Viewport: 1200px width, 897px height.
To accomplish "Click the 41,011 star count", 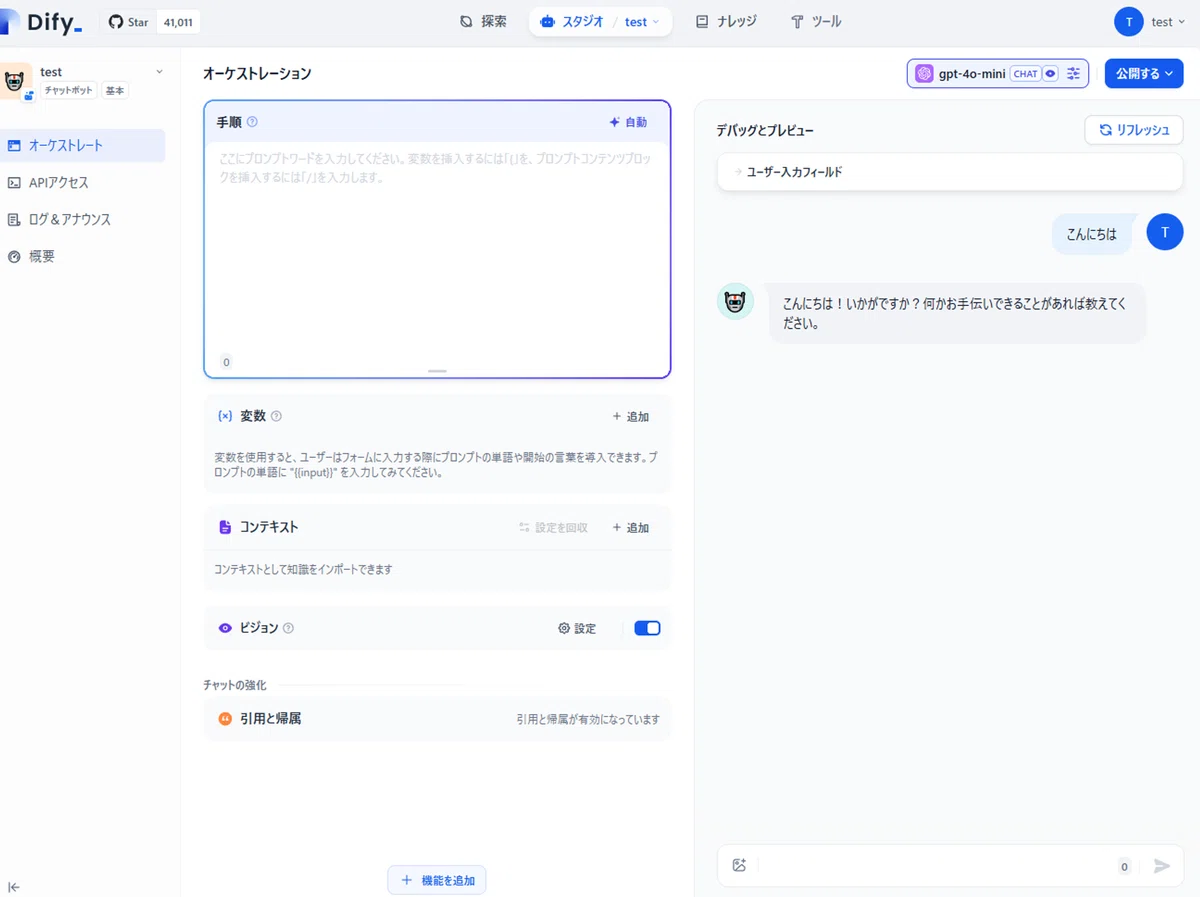I will [177, 22].
